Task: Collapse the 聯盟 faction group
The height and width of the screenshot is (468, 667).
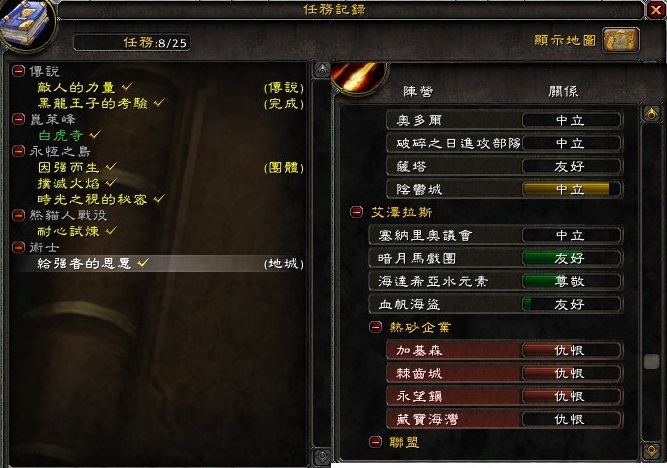Action: (375, 442)
